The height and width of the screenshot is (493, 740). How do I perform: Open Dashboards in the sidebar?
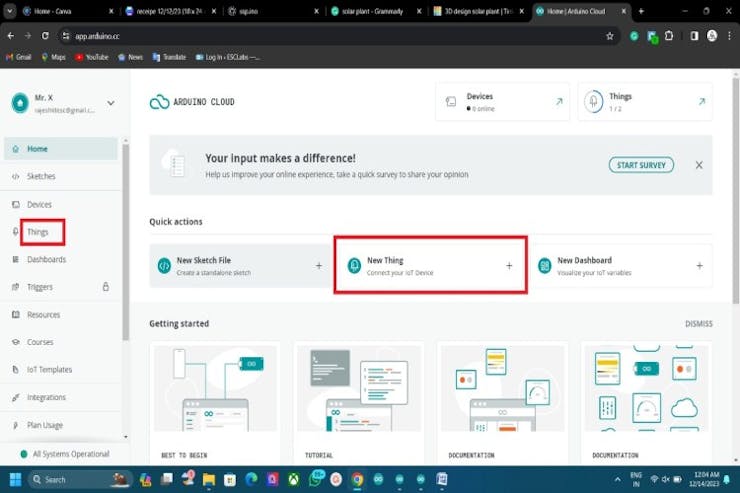click(46, 259)
